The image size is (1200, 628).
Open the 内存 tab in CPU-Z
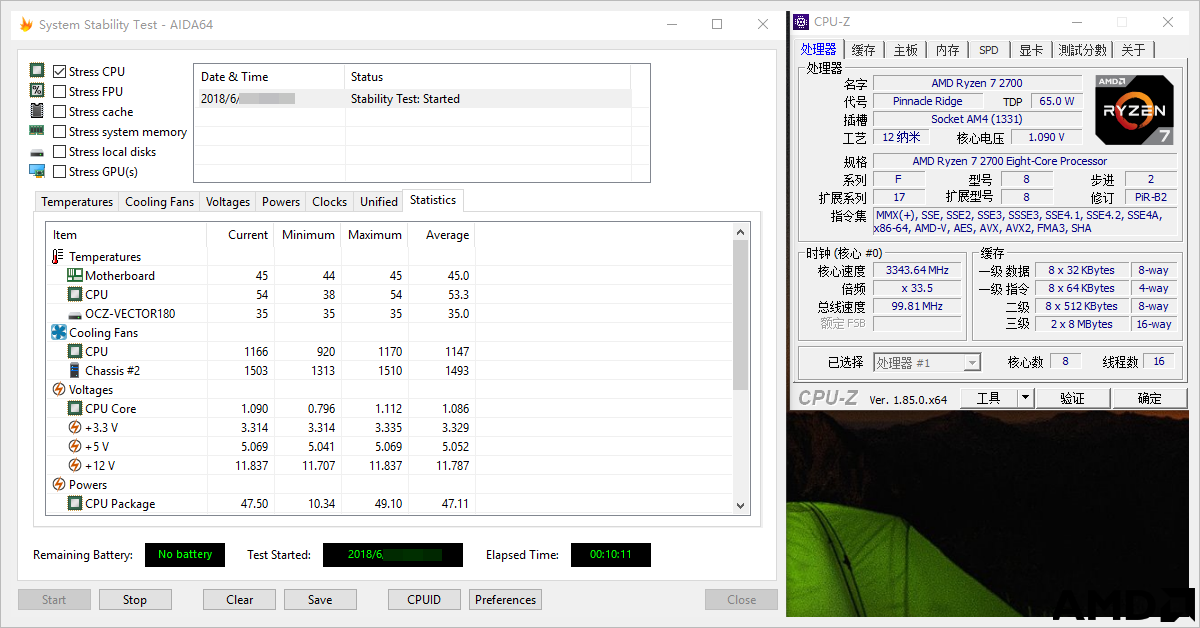(x=948, y=50)
